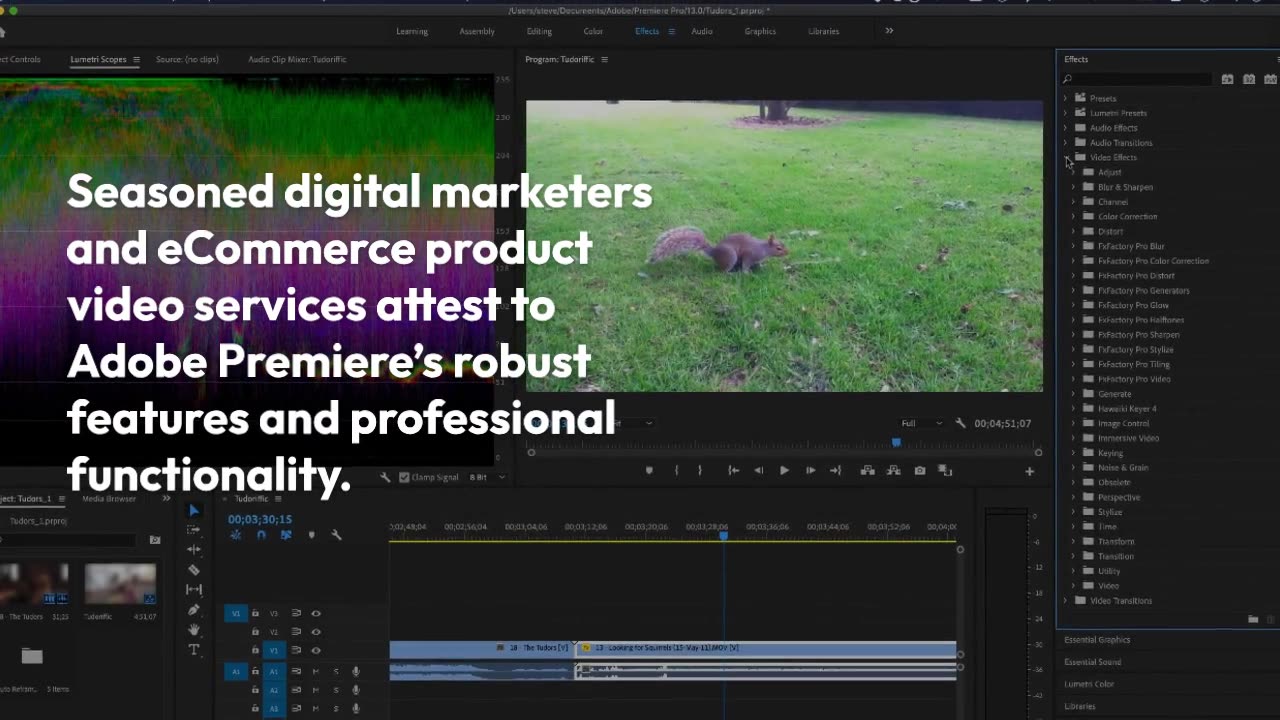Create a new custom bin in Effects
1280x720 pixels.
[1253, 619]
